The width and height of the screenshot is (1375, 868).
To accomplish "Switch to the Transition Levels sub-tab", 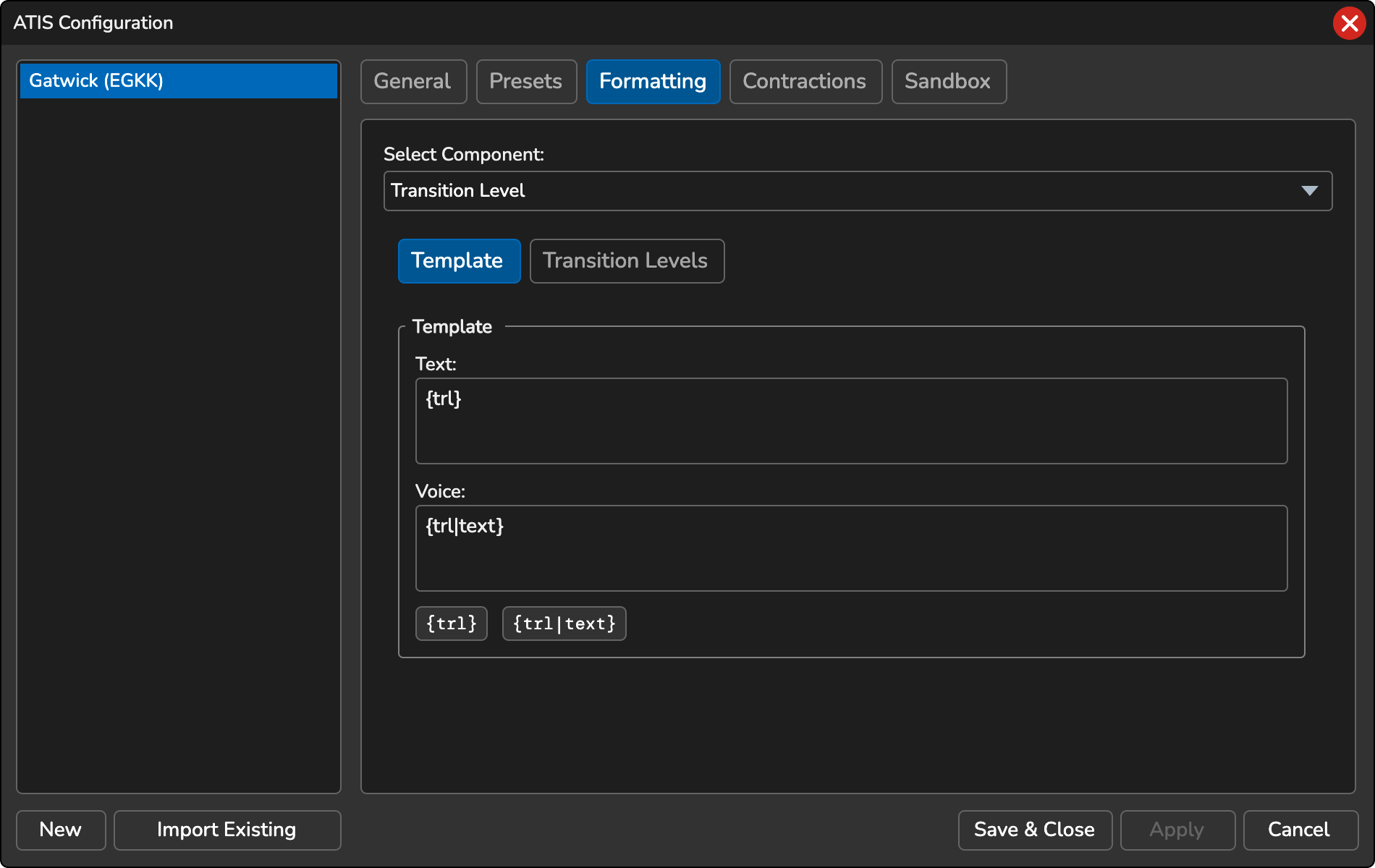I will 626,261.
